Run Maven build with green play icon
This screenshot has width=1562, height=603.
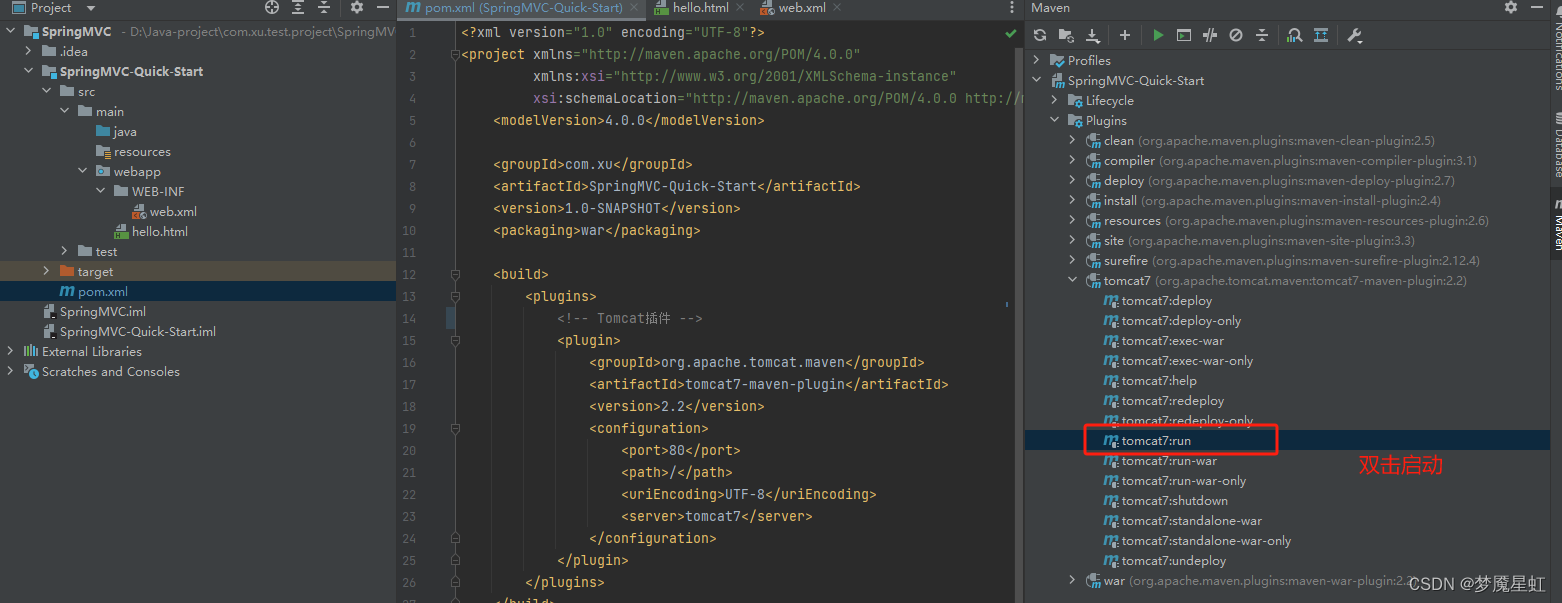click(x=1158, y=35)
